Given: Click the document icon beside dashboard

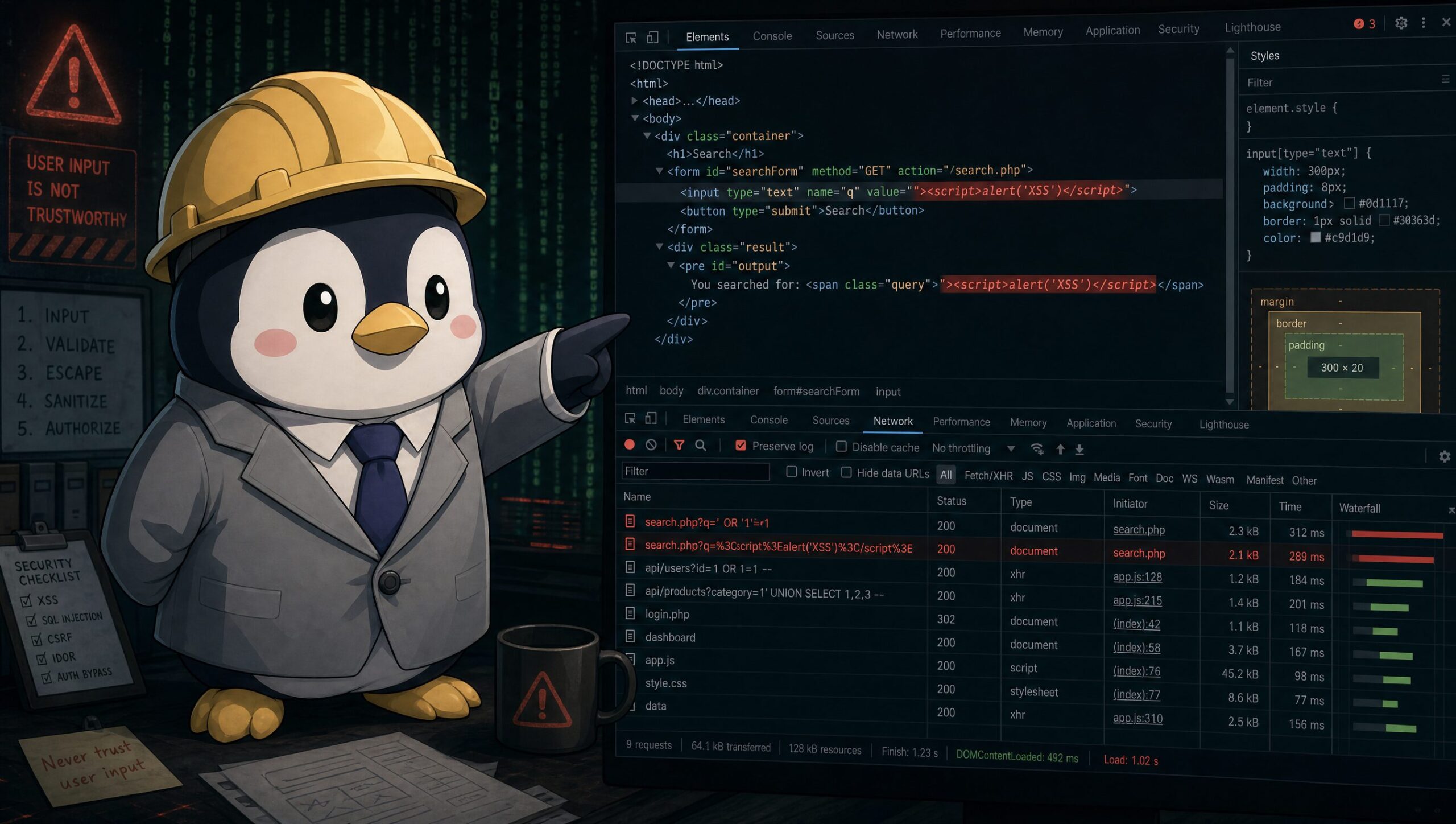Looking at the screenshot, I should 630,636.
